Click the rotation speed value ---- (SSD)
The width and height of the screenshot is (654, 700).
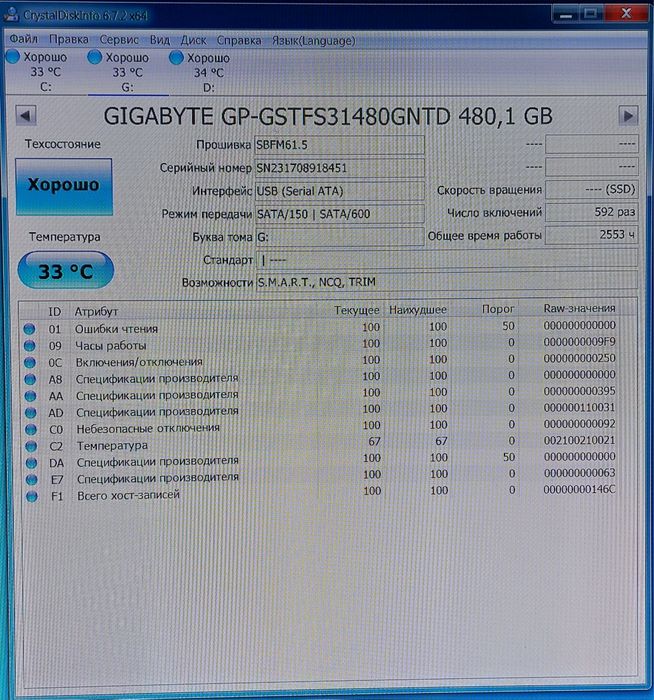tap(592, 189)
